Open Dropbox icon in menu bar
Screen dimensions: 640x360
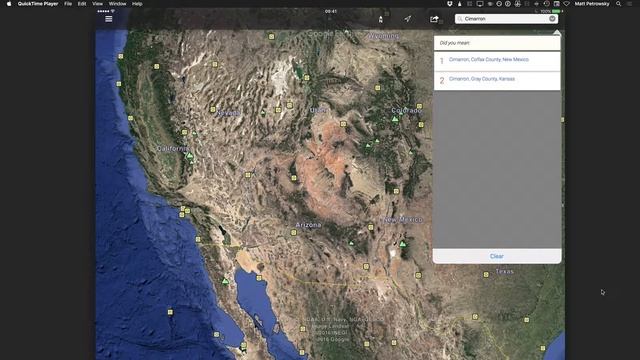(x=450, y=4)
